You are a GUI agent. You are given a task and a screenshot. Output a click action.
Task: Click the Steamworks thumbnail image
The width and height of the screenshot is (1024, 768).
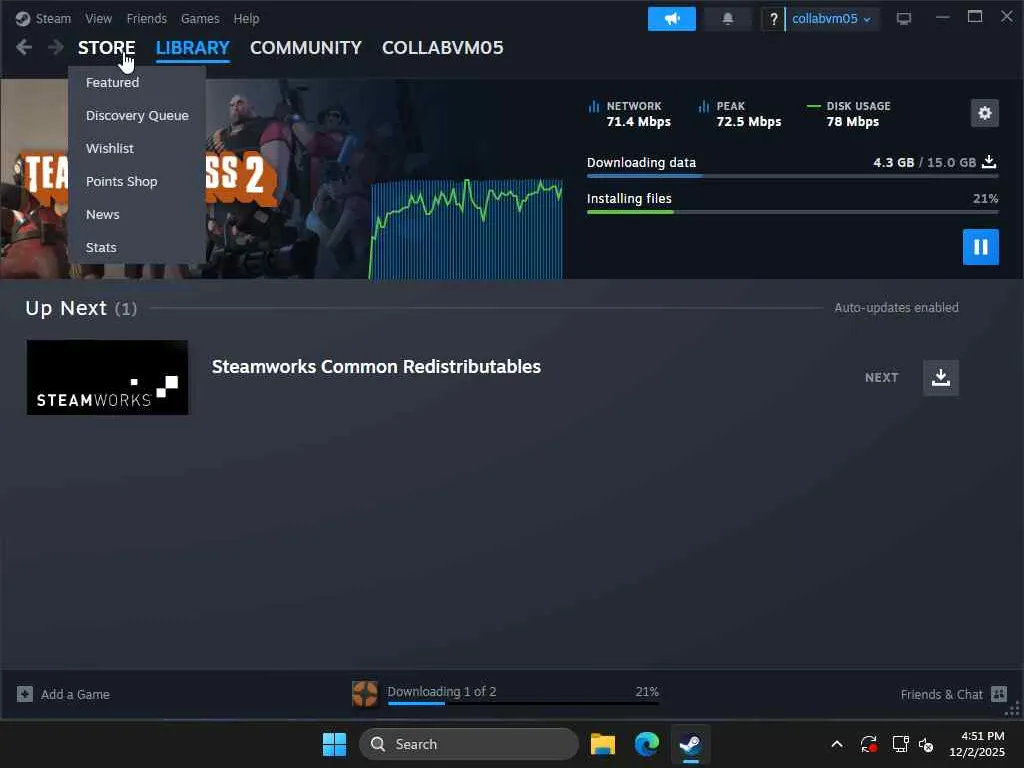(107, 377)
